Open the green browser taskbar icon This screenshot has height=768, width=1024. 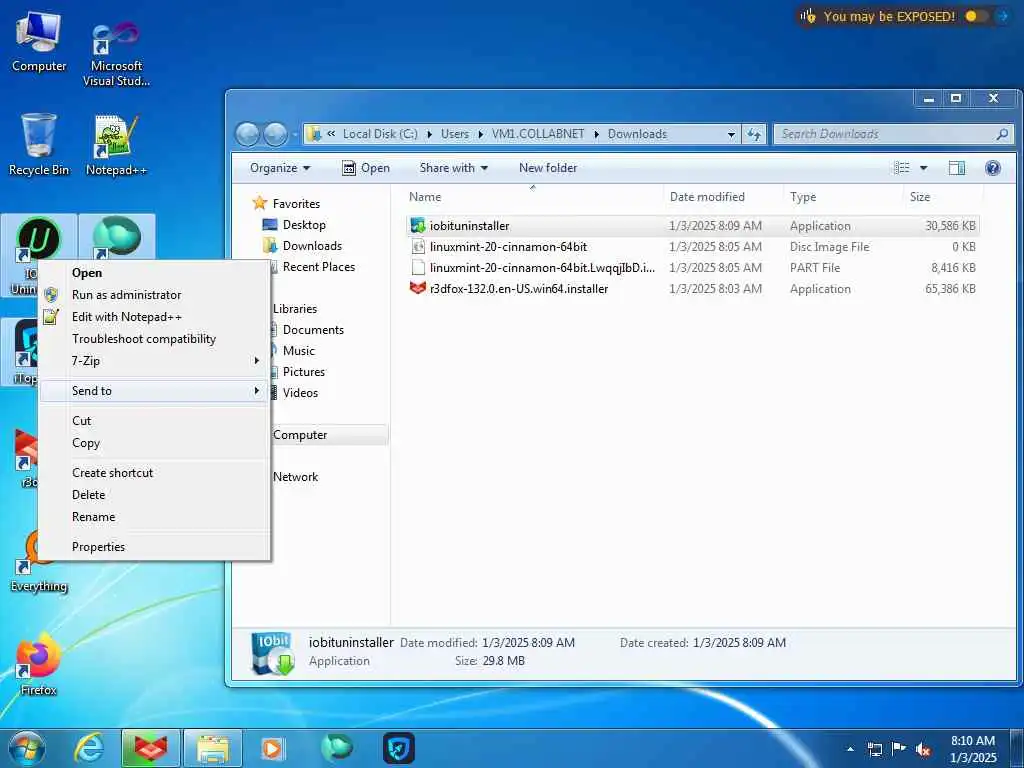click(336, 748)
